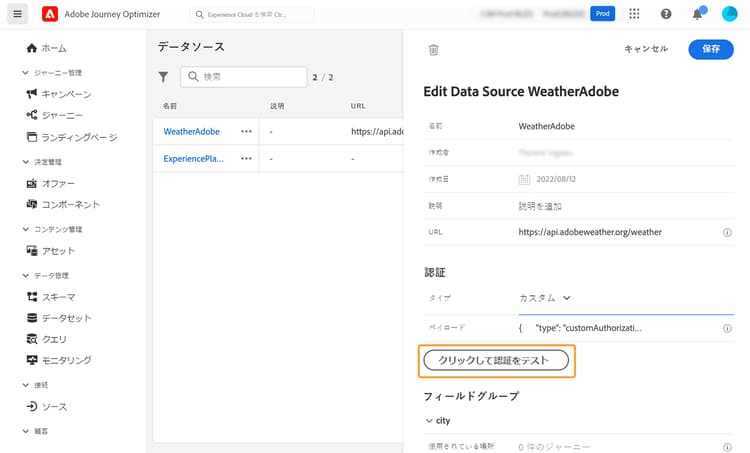Screen dimensions: 750x453
Task: Collapse the ジャーニー管理 section
Action: [x=25, y=73]
